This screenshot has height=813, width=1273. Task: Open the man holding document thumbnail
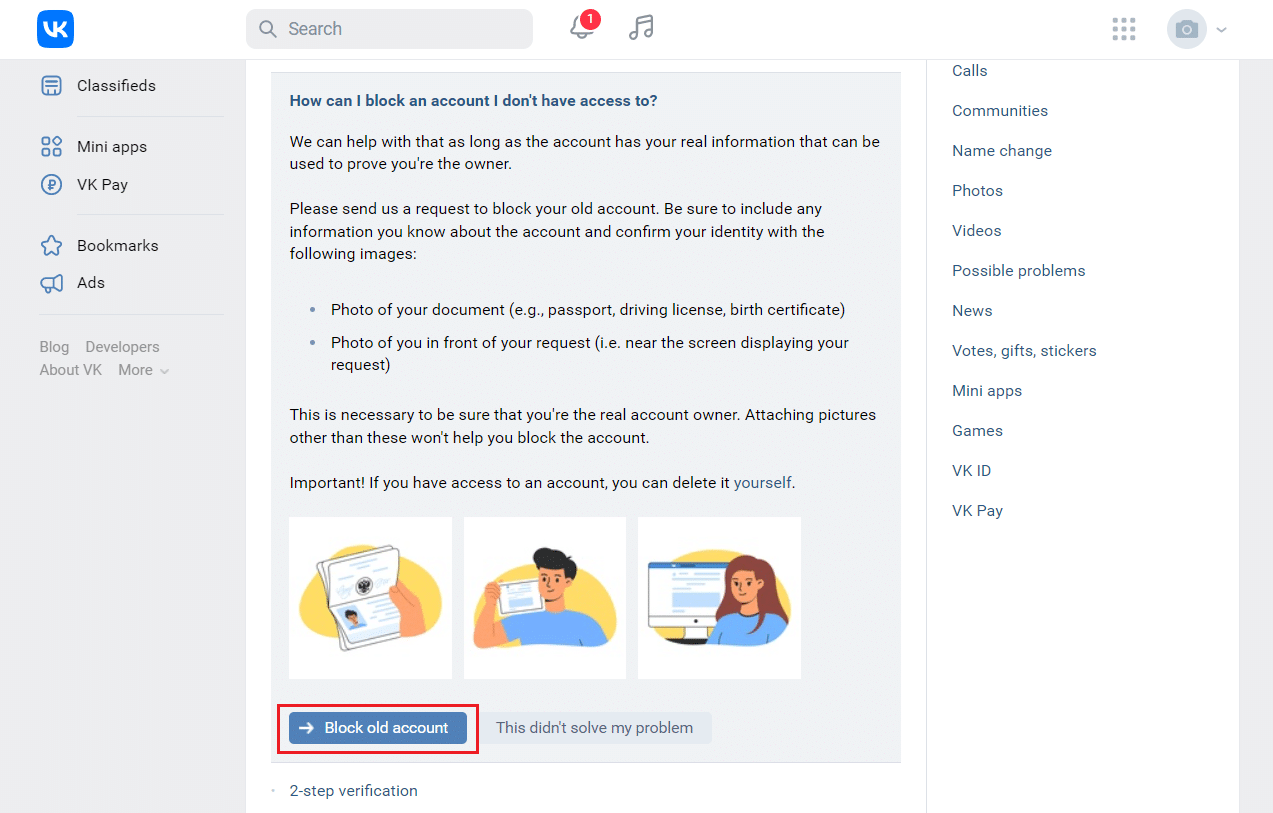(545, 598)
